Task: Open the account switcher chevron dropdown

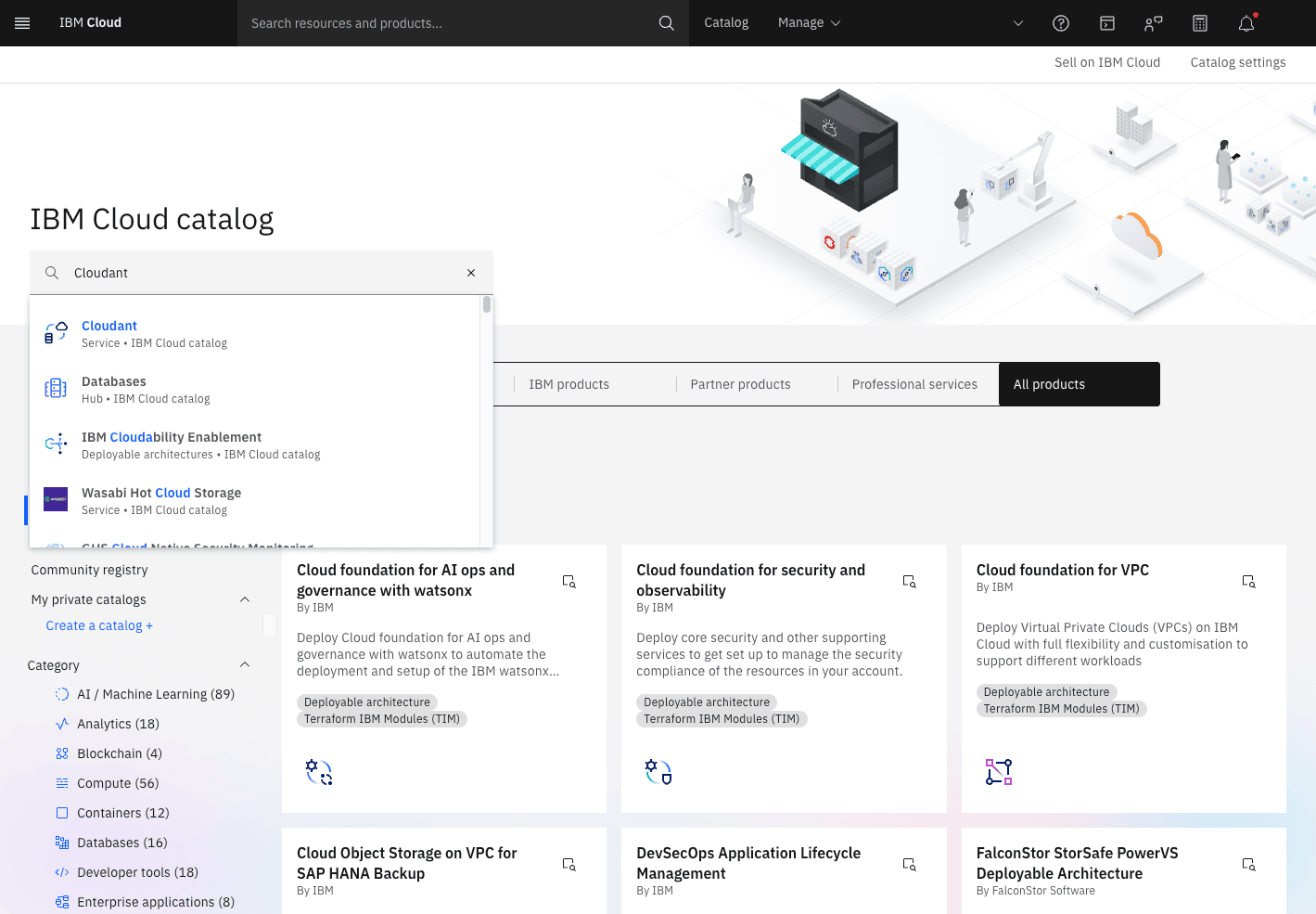Action: pos(1017,23)
